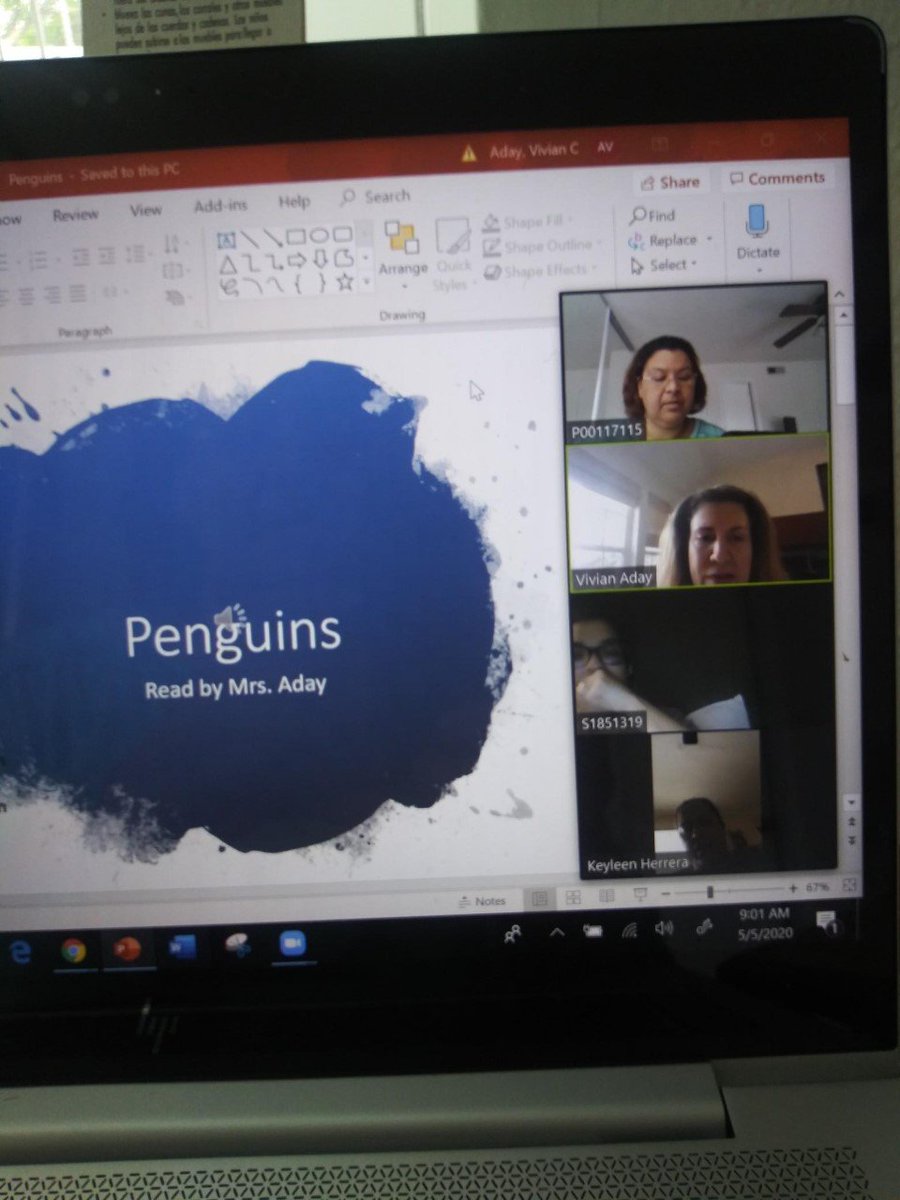Select Vivian Aday video thumbnail
Screen dimensions: 900x1200
[x=699, y=510]
